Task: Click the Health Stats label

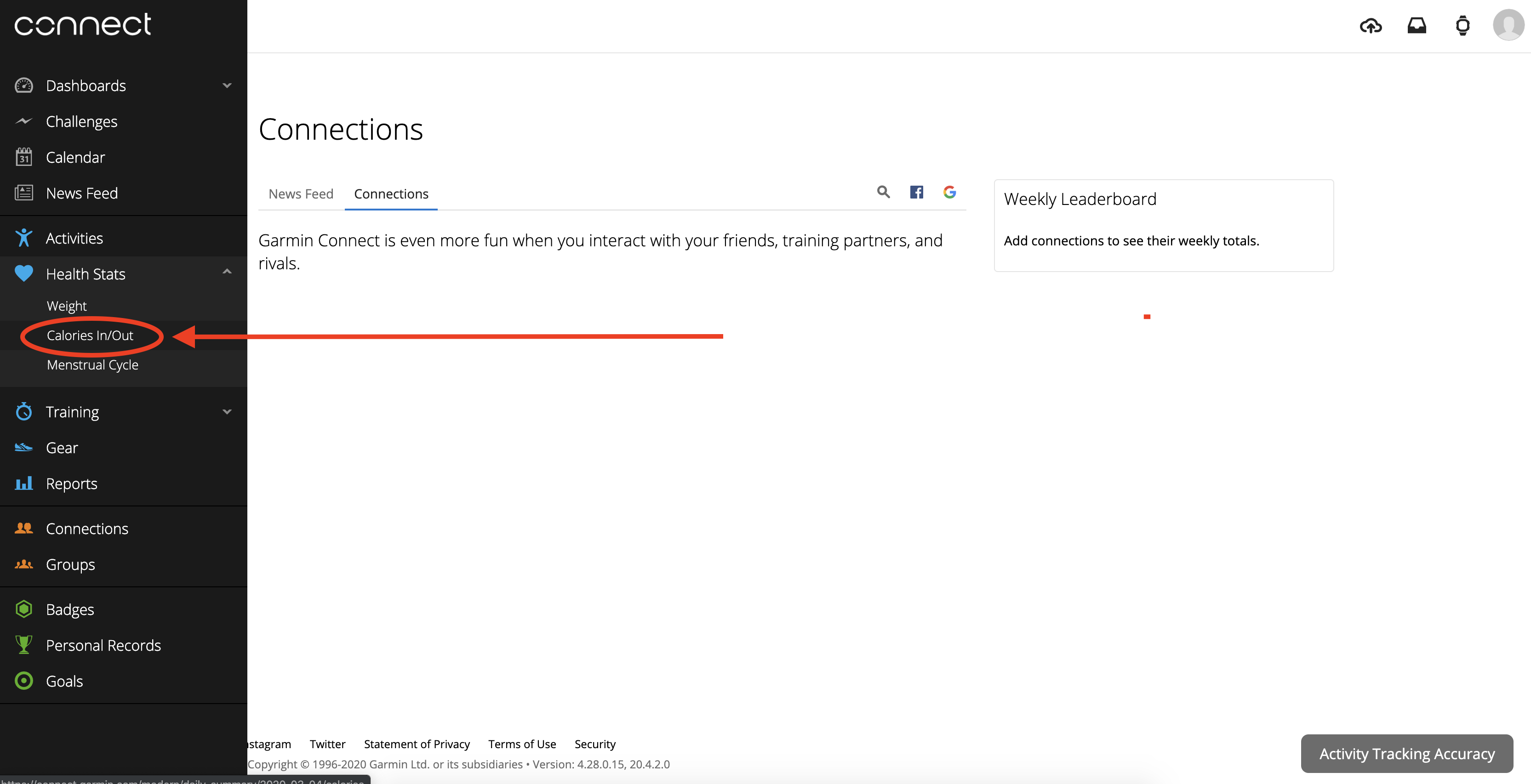Action: click(86, 274)
